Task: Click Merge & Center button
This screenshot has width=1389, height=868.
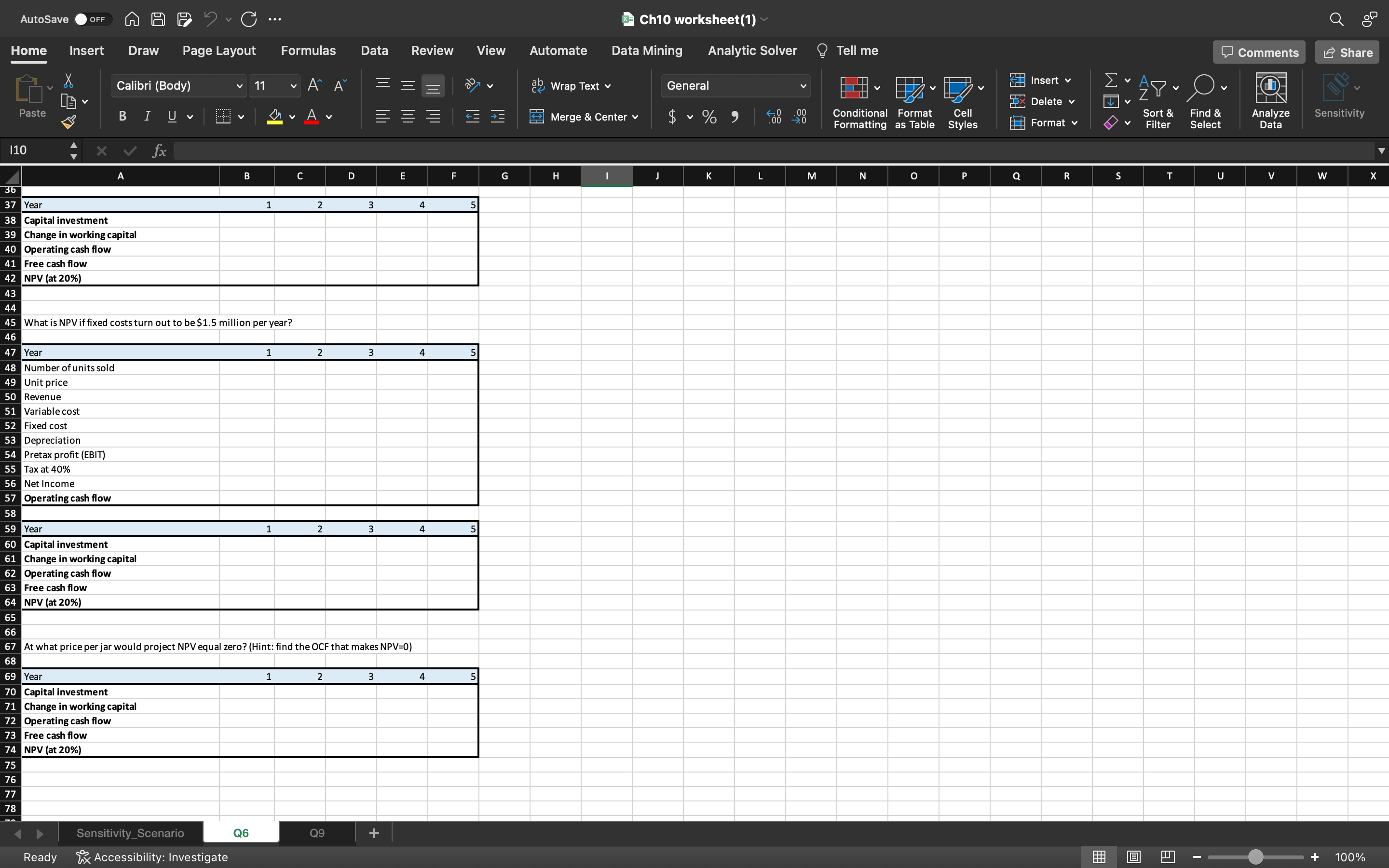Action: [x=583, y=117]
